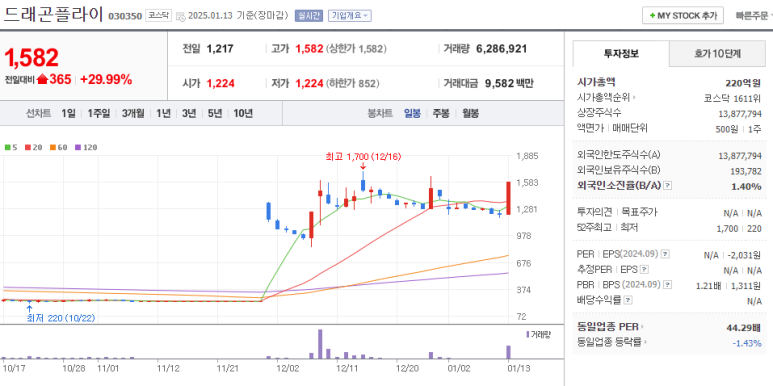The image size is (773, 386).
Task: Click the 외국인보유주식수 value 193,782
Action: pyautogui.click(x=745, y=171)
